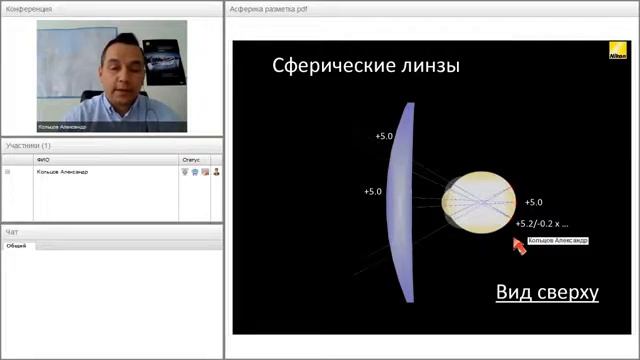Click the Кольцов Александр pointer label on the slide
640x360 pixels.
click(x=558, y=241)
